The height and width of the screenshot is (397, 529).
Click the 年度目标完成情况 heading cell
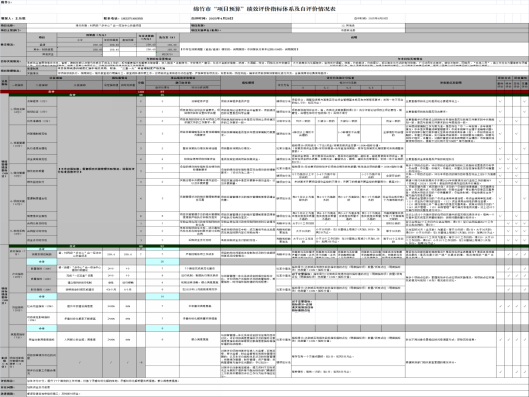pyautogui.click(x=410, y=59)
